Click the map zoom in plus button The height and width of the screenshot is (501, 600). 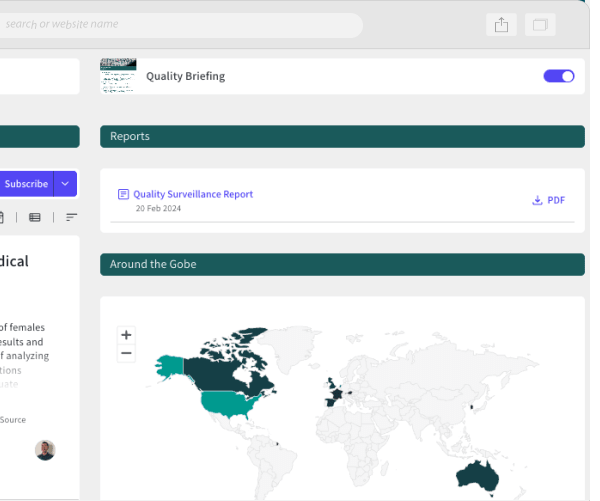tap(126, 335)
